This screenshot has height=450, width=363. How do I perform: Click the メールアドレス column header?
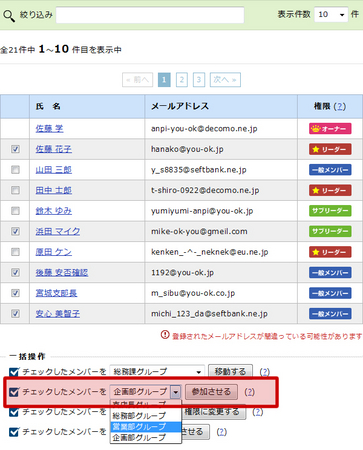click(221, 106)
